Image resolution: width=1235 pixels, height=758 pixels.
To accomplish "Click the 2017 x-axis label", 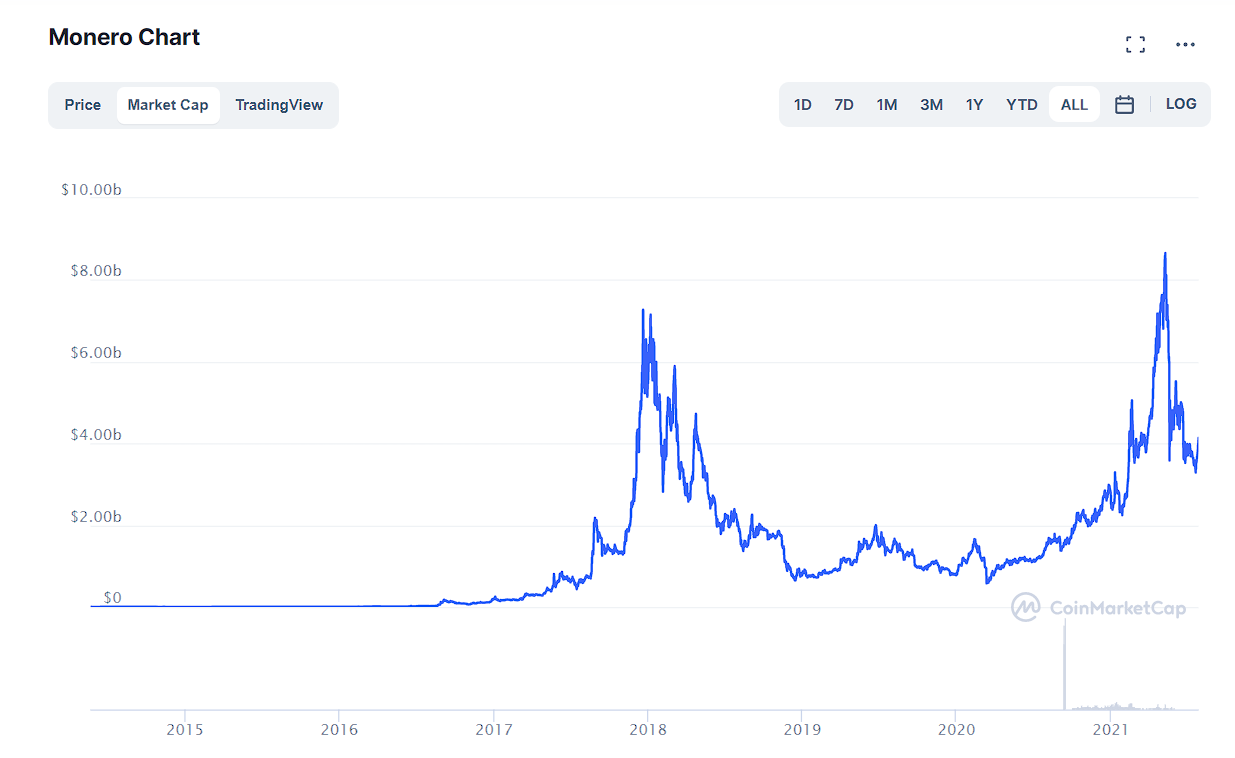I will pyautogui.click(x=493, y=729).
